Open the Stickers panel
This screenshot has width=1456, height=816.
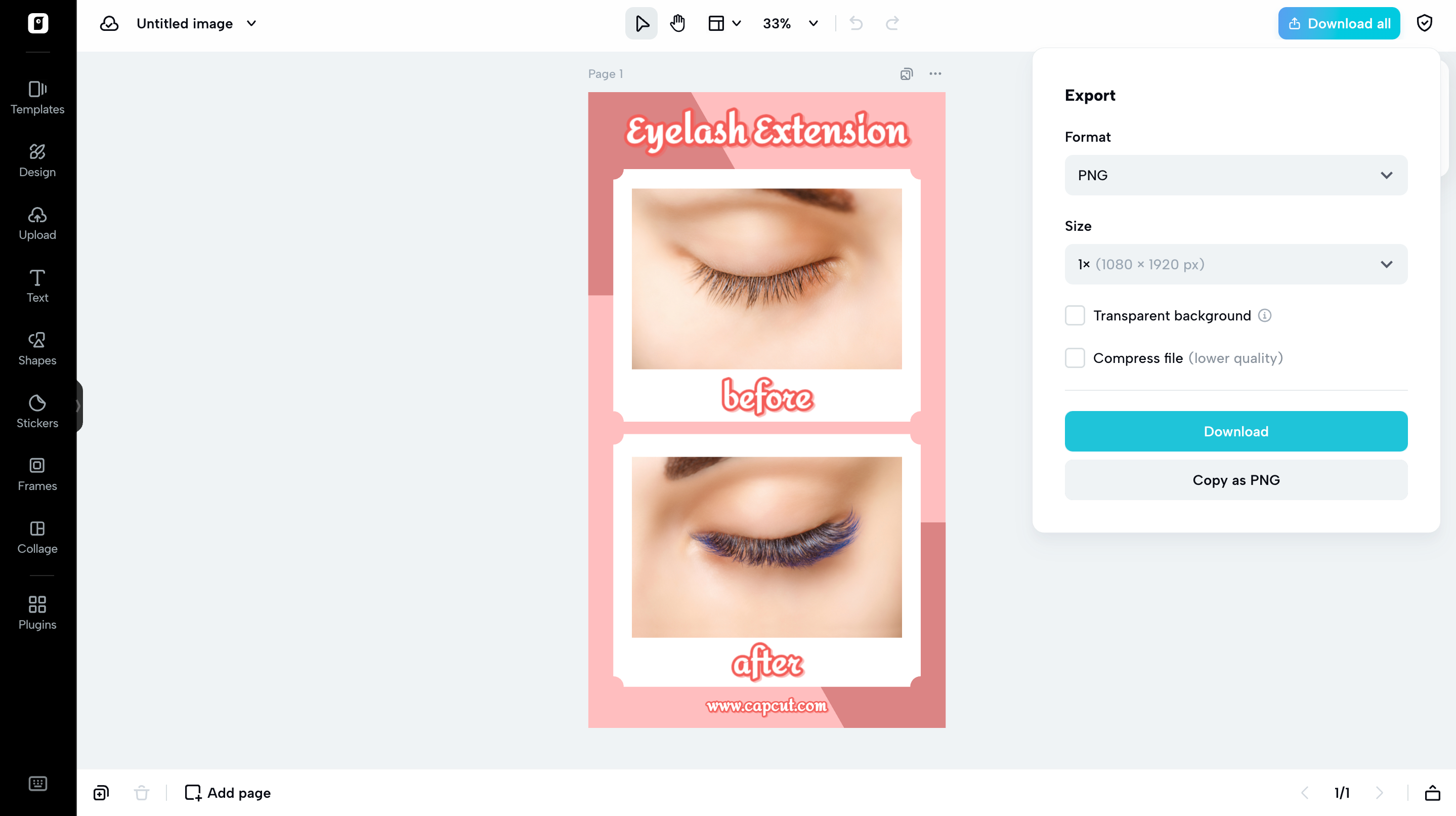point(37,411)
